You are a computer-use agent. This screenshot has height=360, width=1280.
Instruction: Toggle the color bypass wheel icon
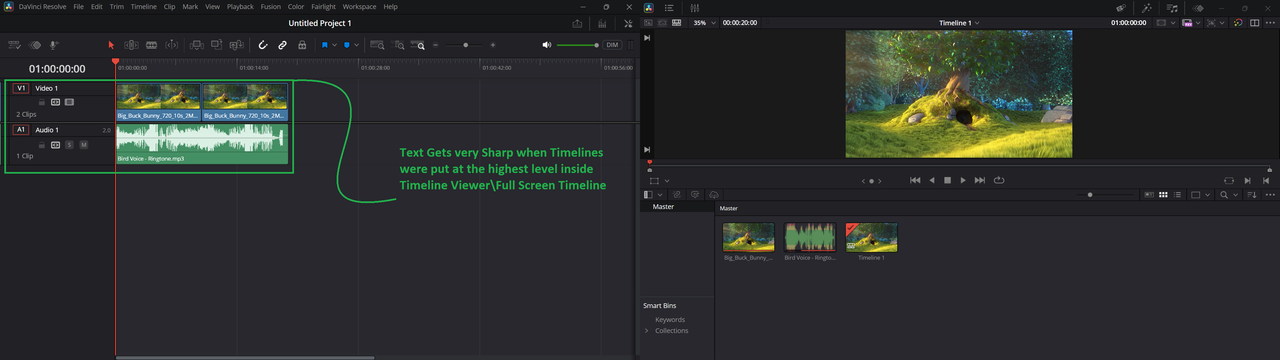1239,22
